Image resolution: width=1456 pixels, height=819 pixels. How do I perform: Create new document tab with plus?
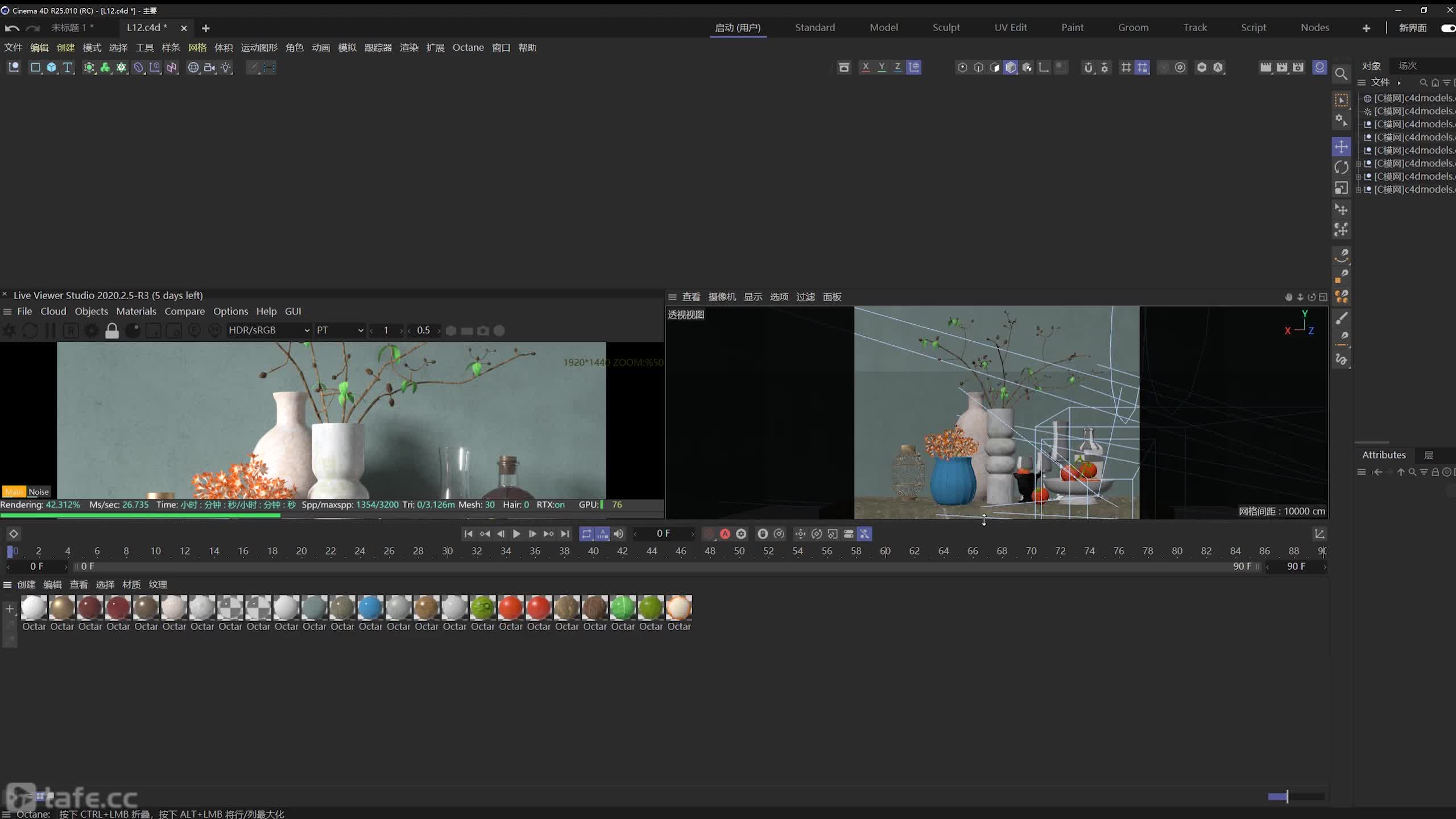[206, 28]
